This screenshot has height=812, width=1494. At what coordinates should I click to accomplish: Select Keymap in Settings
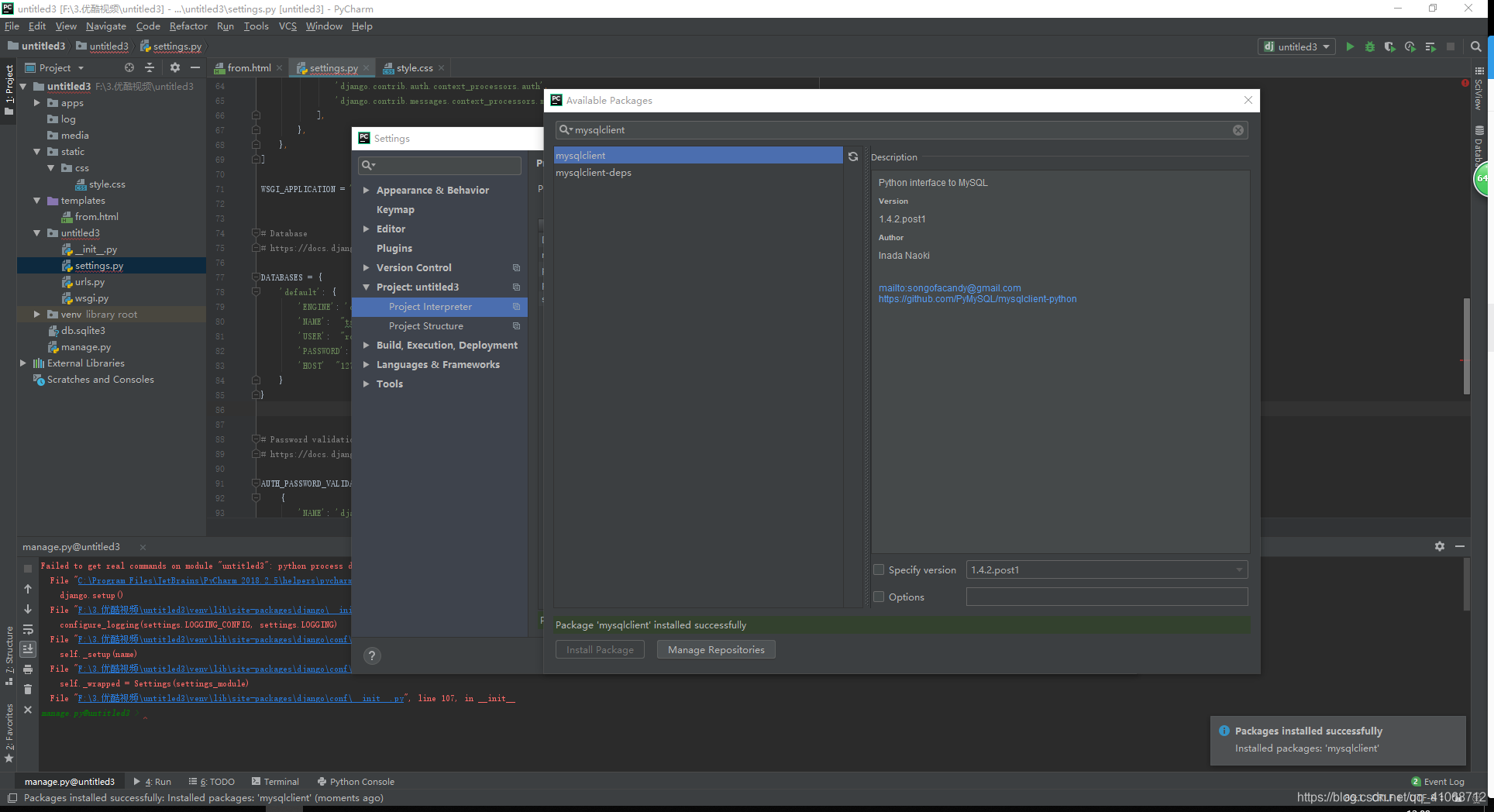pos(395,210)
